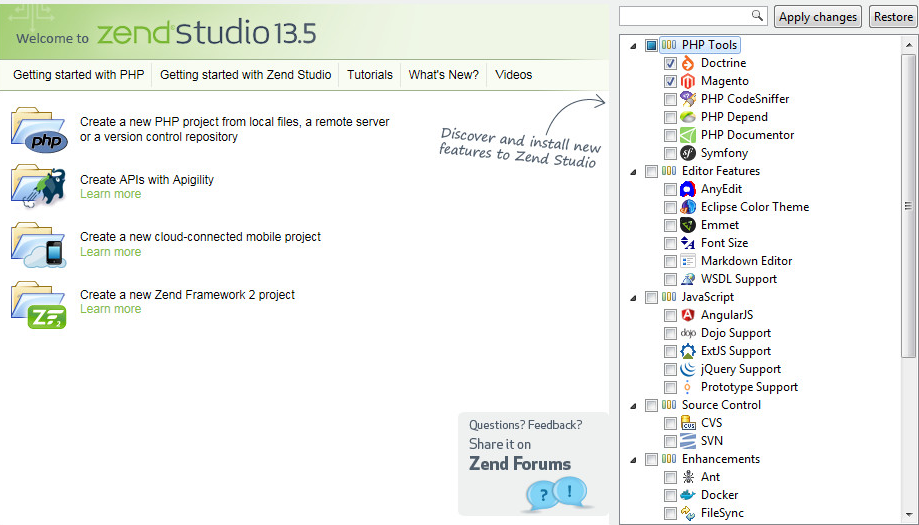
Task: Switch to the Tutorials tab
Action: tap(370, 75)
